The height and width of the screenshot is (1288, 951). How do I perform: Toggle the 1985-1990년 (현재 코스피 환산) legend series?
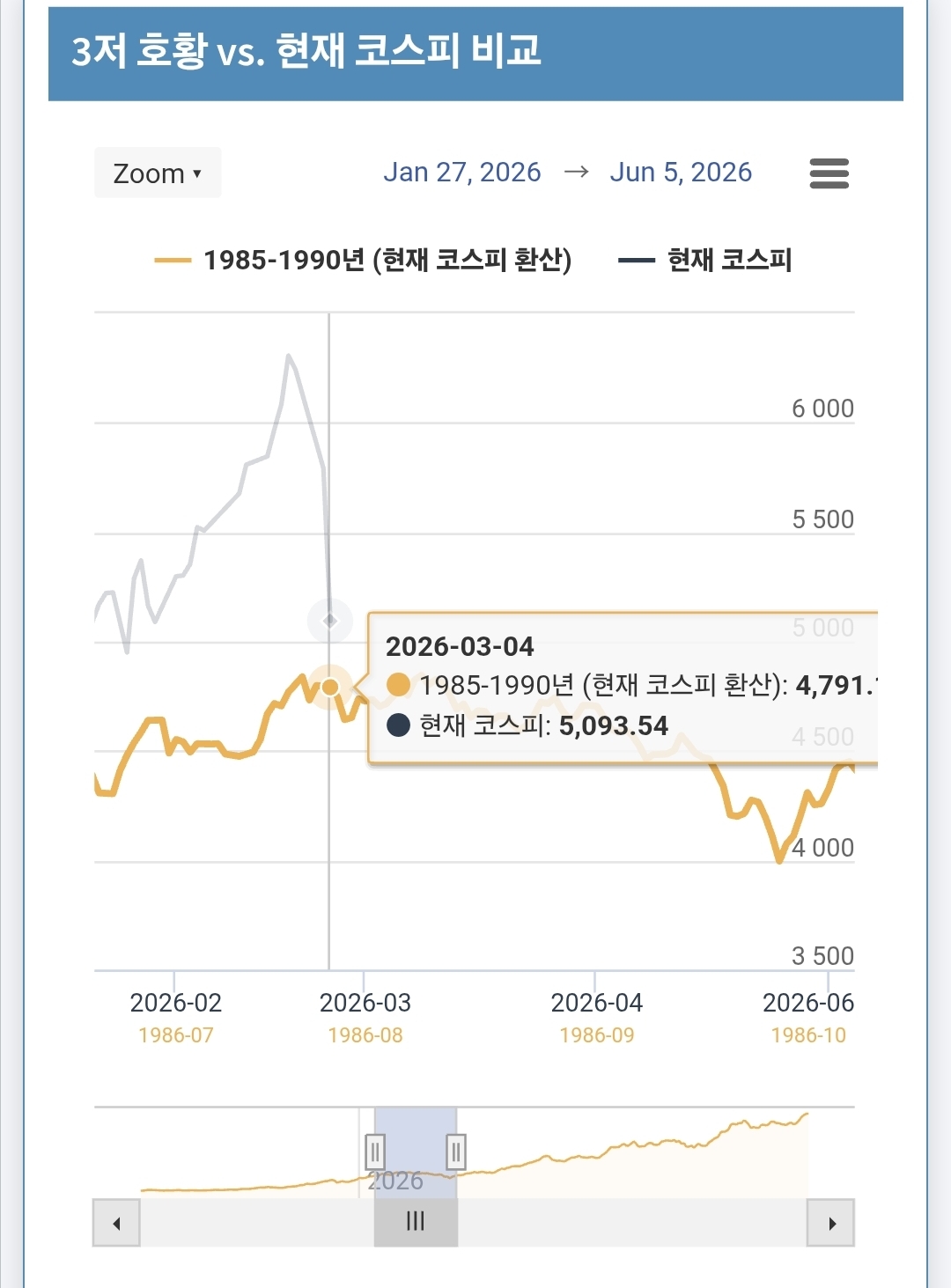[x=363, y=261]
